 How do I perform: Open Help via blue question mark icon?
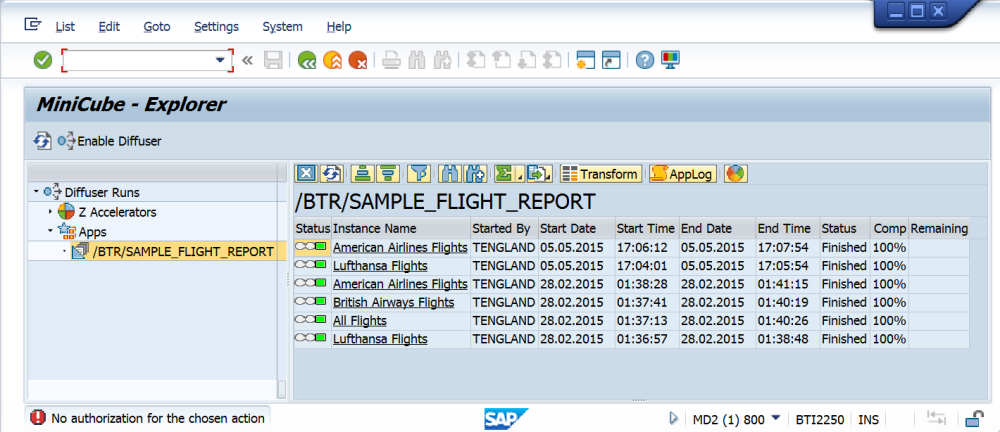click(645, 60)
